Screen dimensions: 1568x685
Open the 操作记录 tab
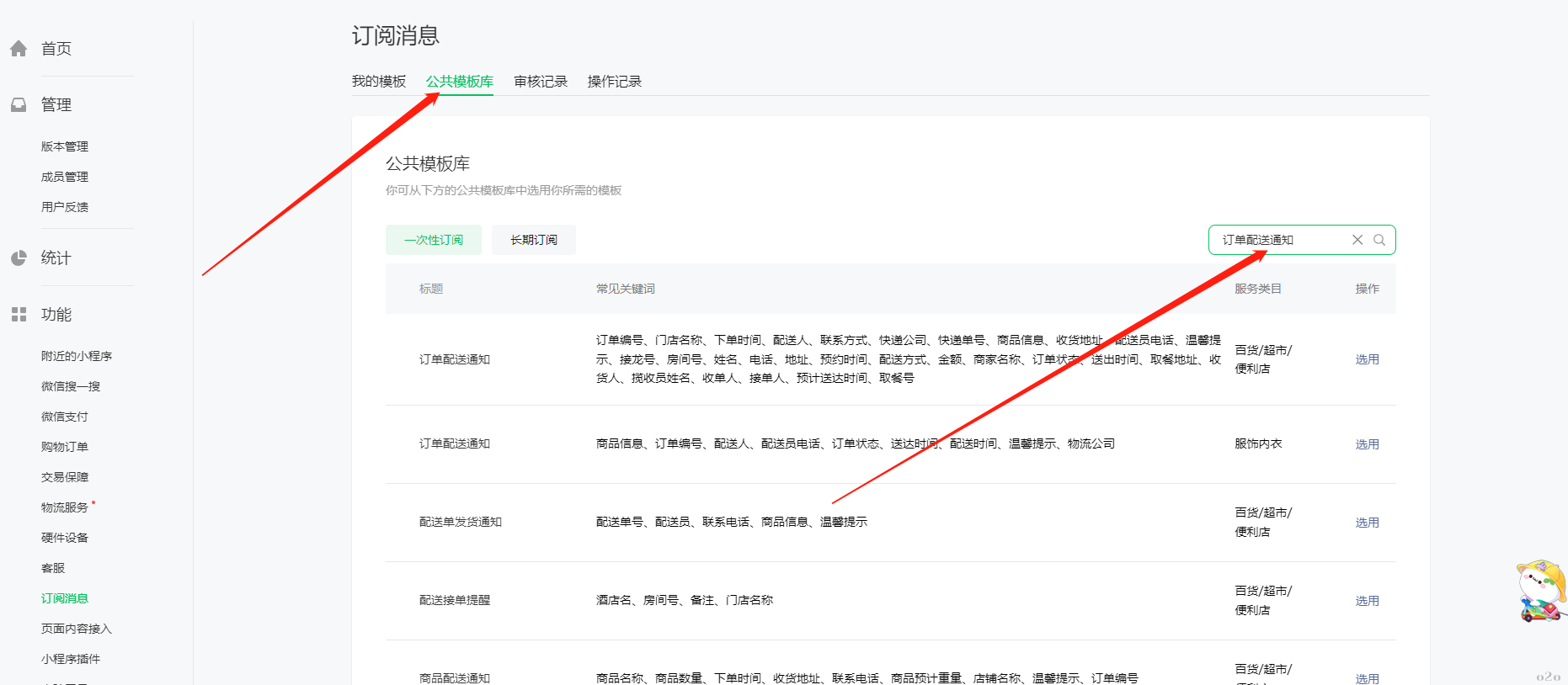pyautogui.click(x=615, y=82)
